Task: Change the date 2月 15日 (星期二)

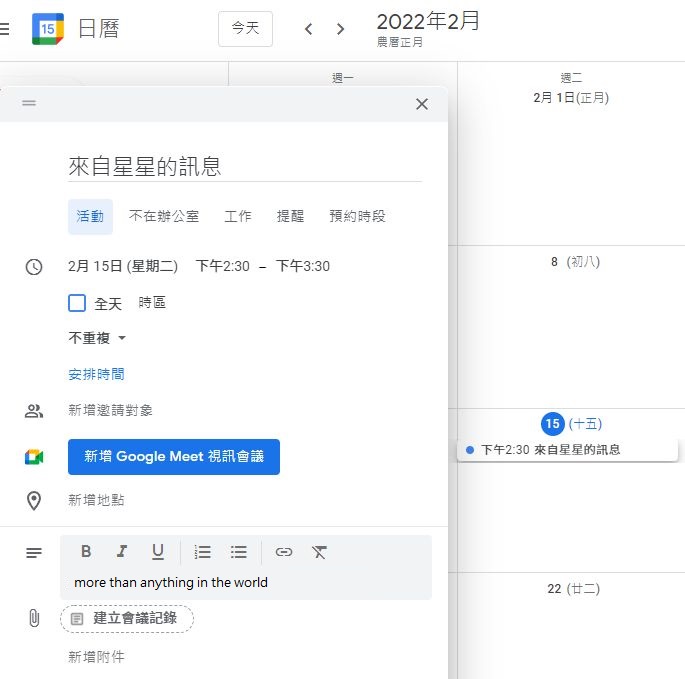Action: click(x=123, y=266)
